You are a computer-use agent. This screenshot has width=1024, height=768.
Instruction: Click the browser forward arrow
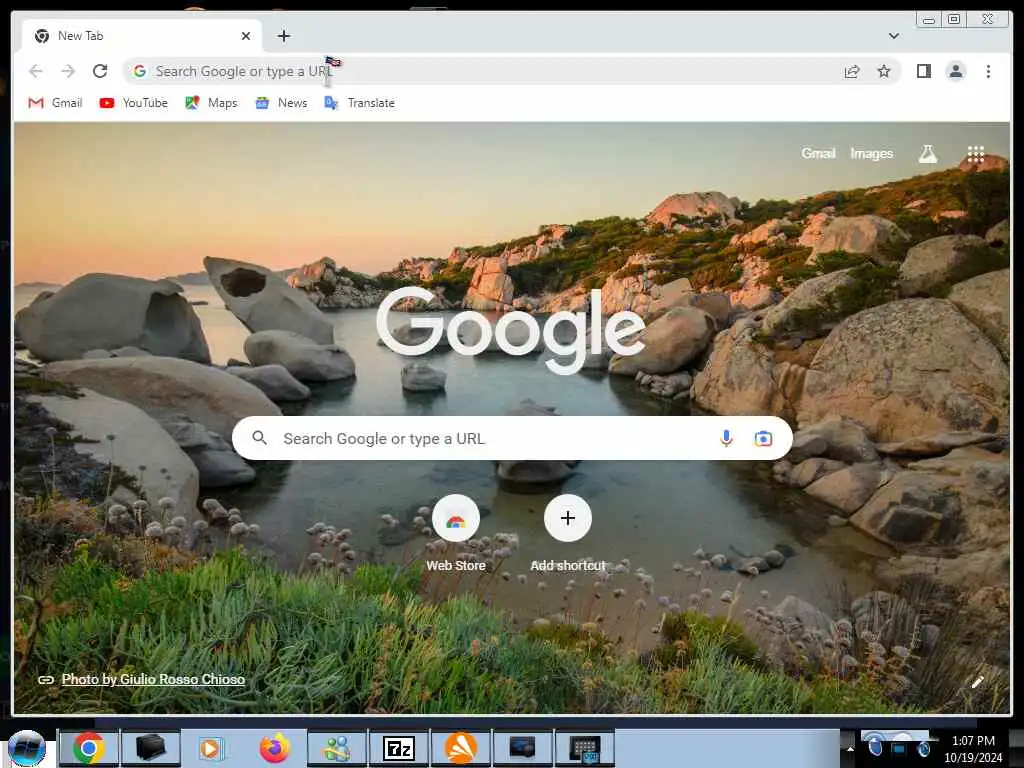[68, 71]
